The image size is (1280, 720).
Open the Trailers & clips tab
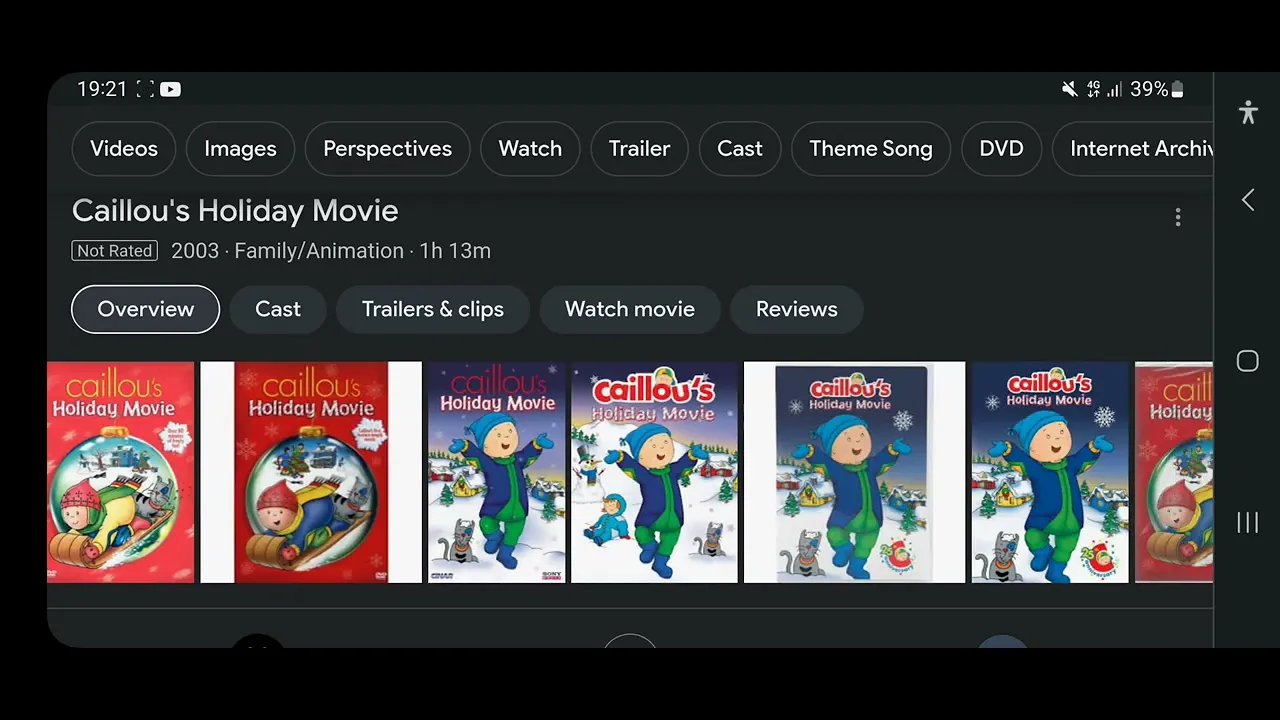433,309
